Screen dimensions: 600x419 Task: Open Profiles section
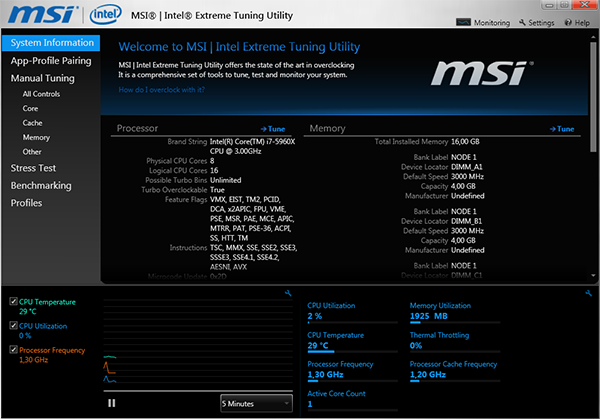click(26, 203)
